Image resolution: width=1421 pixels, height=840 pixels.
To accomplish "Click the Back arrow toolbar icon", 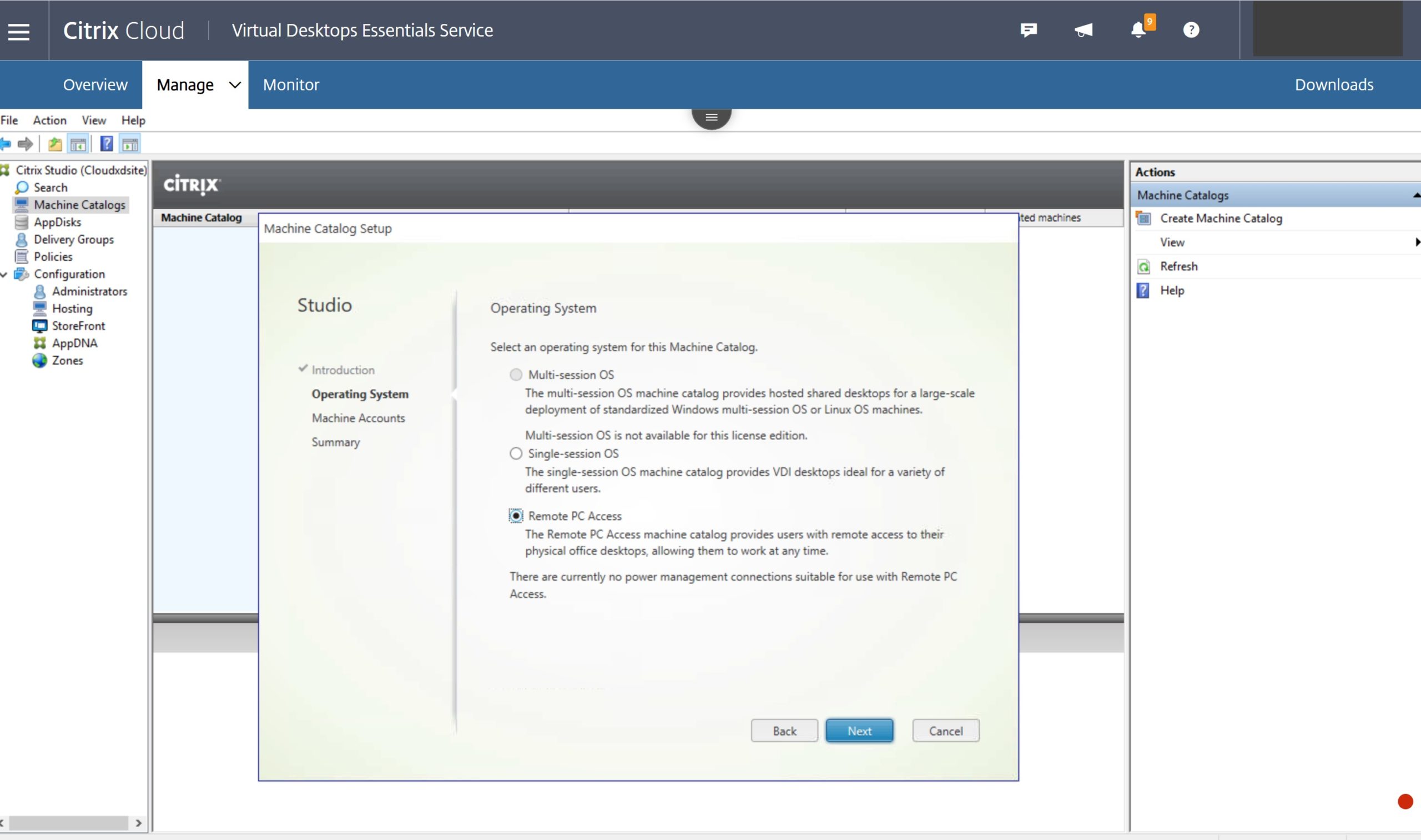I will (x=6, y=144).
